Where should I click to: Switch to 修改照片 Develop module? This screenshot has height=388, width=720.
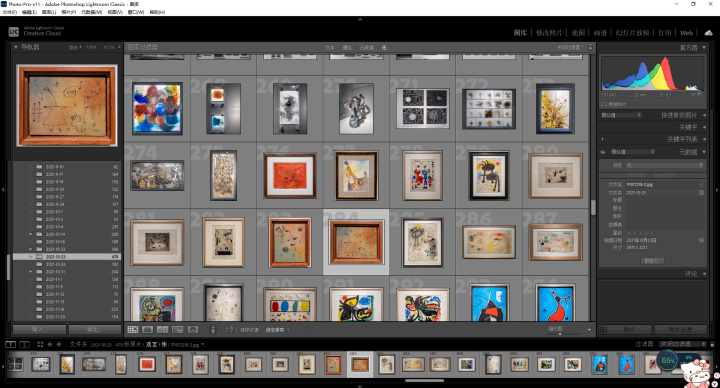(549, 33)
